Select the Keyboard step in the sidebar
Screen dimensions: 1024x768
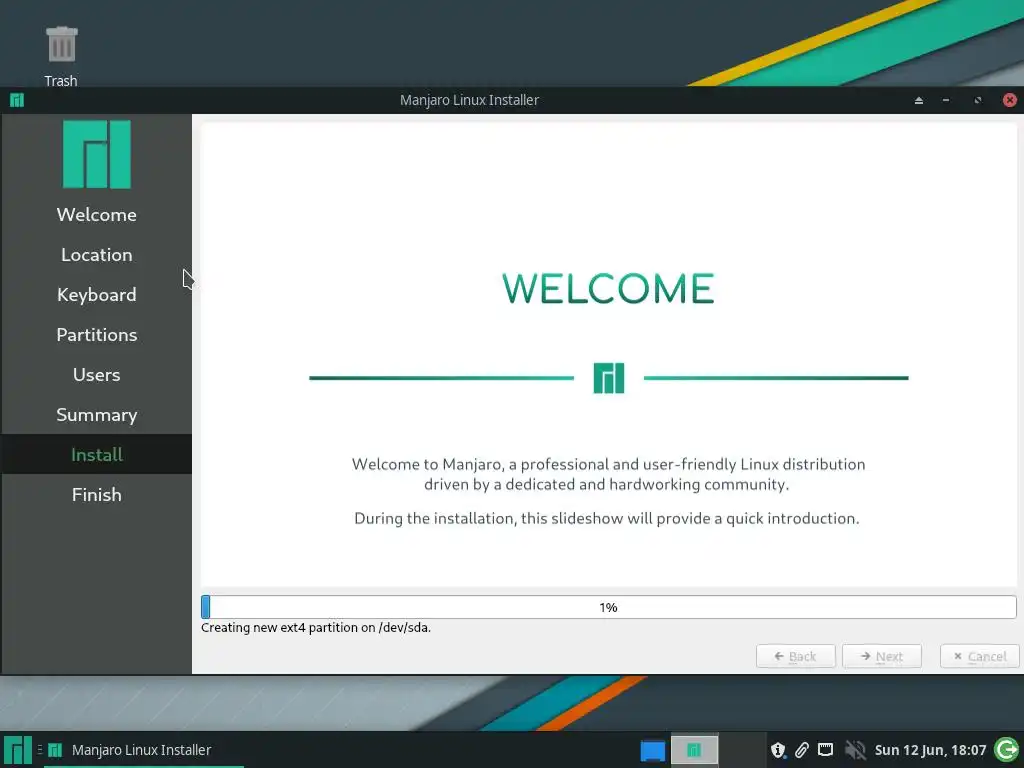tap(97, 295)
